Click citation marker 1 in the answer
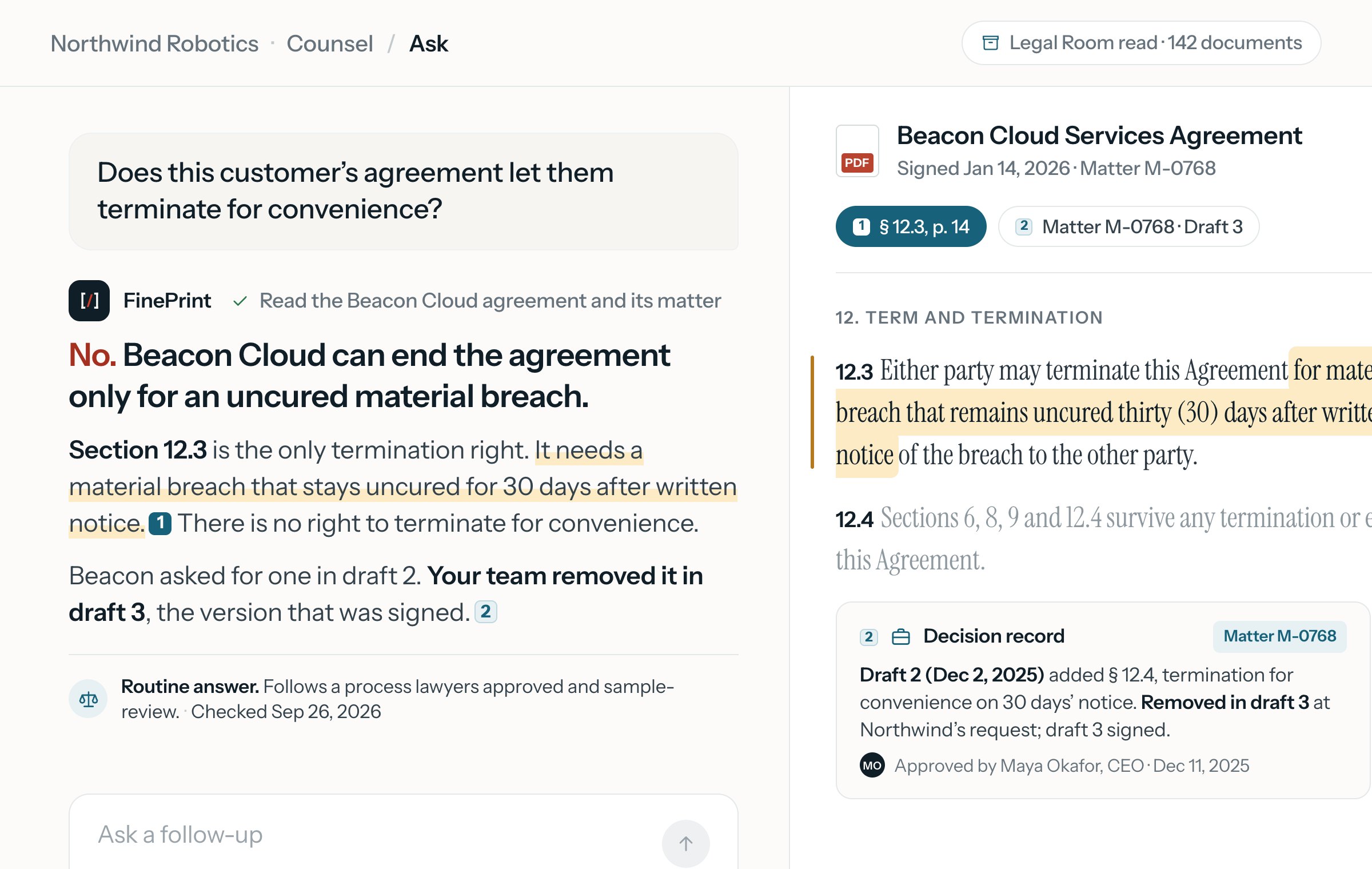 click(x=160, y=523)
